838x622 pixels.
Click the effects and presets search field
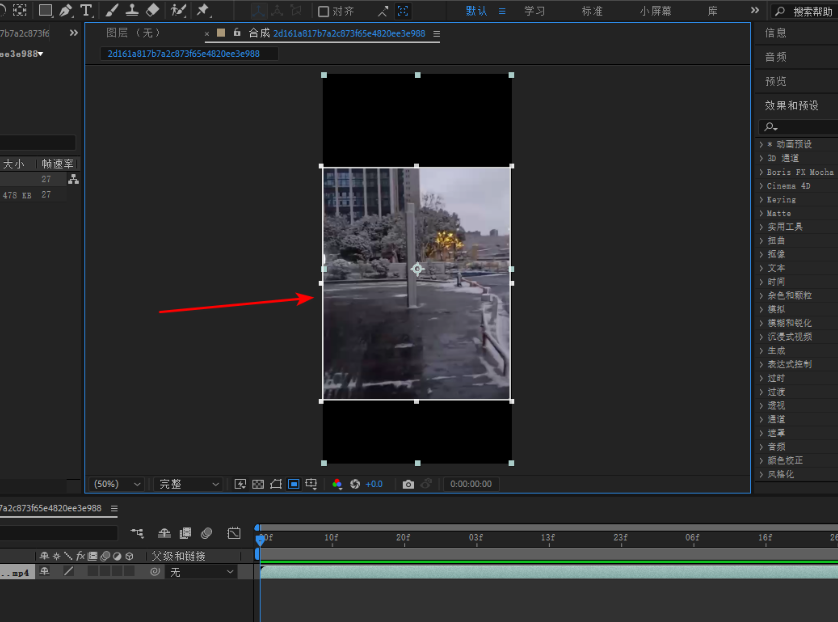[798, 127]
